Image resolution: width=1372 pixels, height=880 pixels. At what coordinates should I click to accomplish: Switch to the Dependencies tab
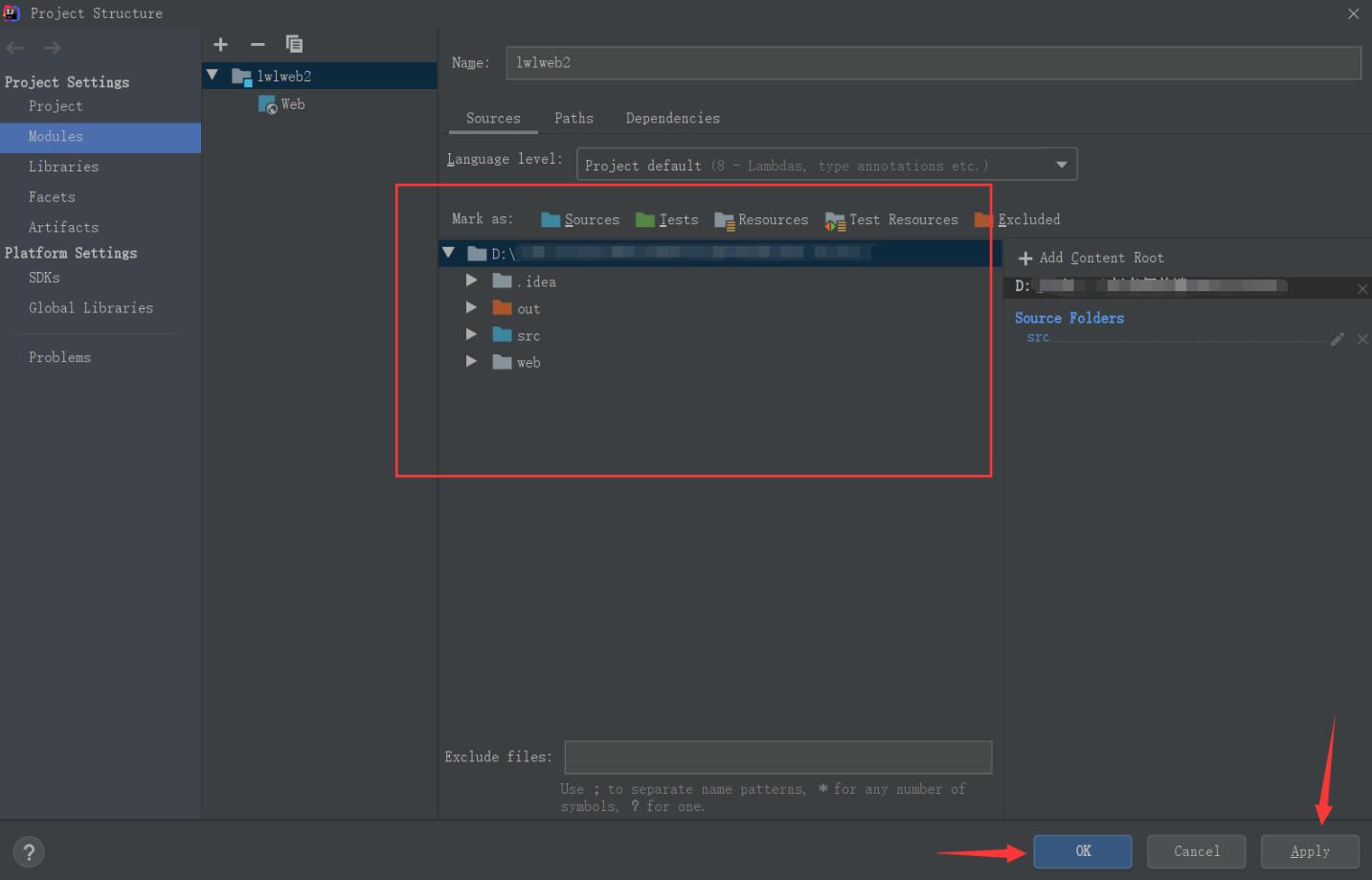tap(672, 118)
